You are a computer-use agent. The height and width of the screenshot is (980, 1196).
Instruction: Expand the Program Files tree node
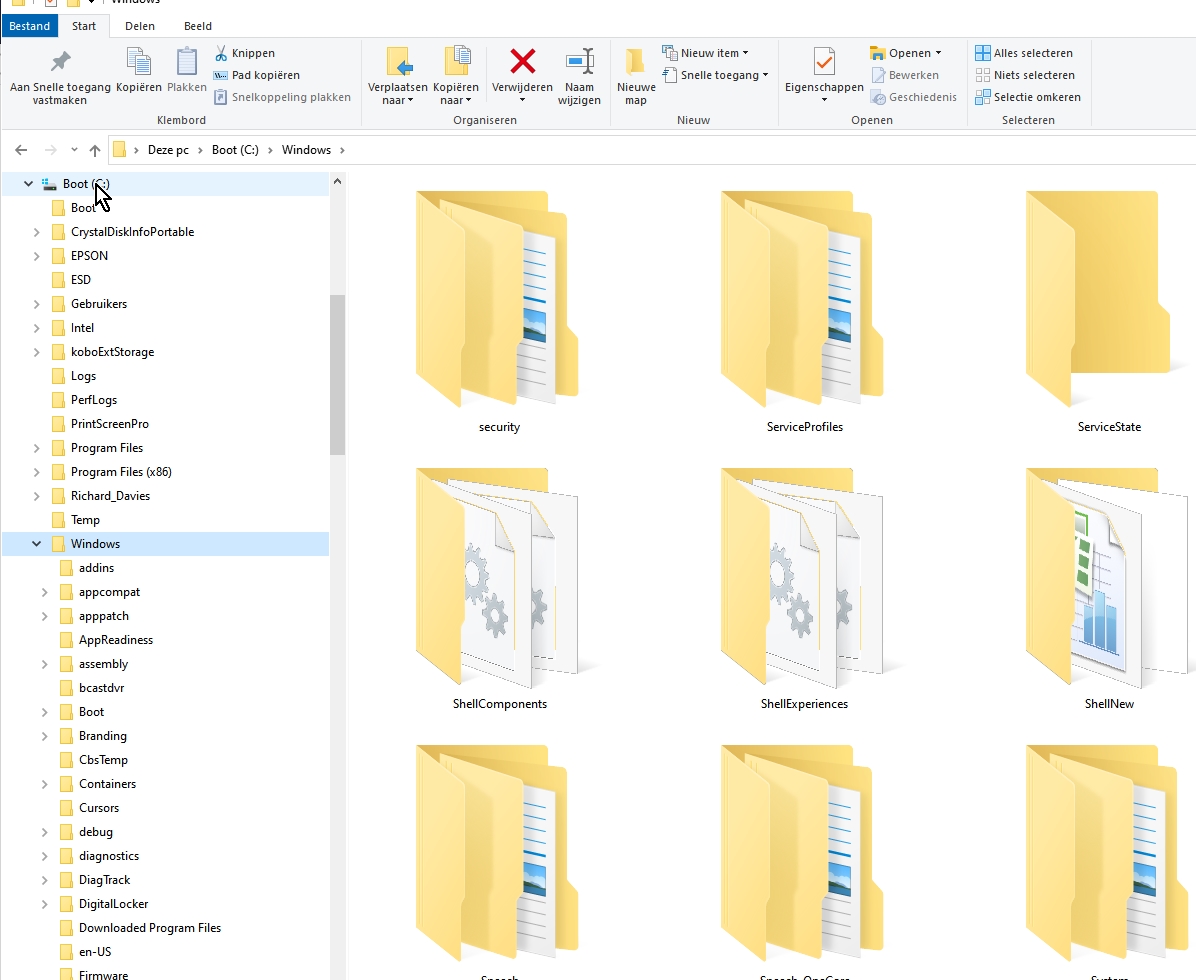pyautogui.click(x=37, y=448)
